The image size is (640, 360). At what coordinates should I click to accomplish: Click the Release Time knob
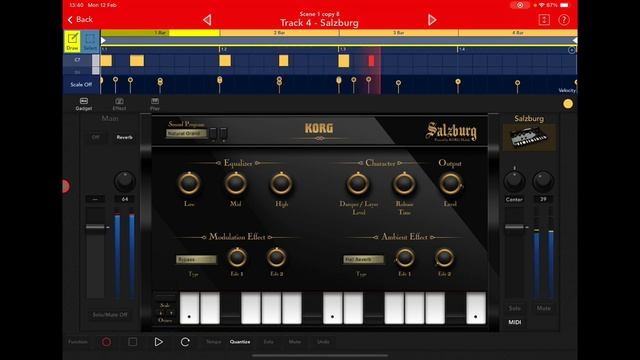pos(404,183)
